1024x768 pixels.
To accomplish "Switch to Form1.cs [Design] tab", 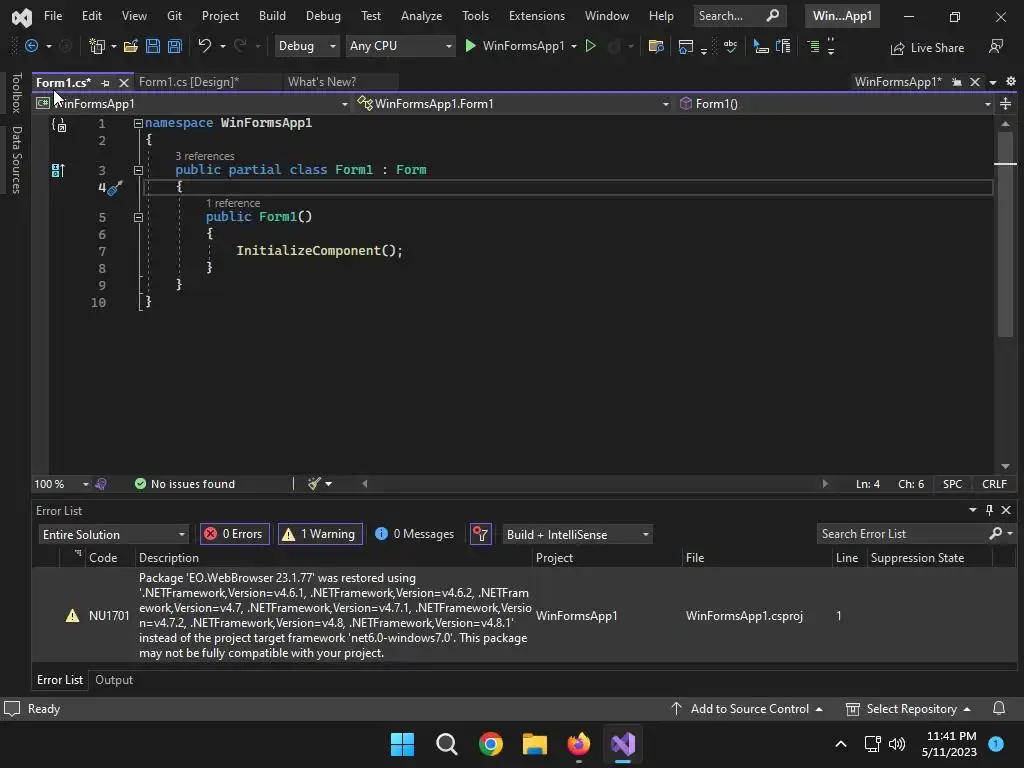I will [189, 82].
